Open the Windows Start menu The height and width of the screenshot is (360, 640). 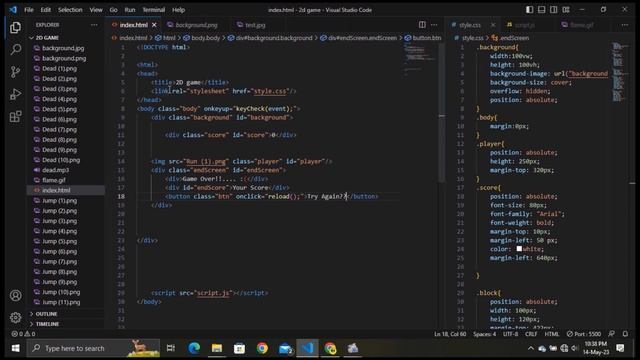(x=16, y=348)
